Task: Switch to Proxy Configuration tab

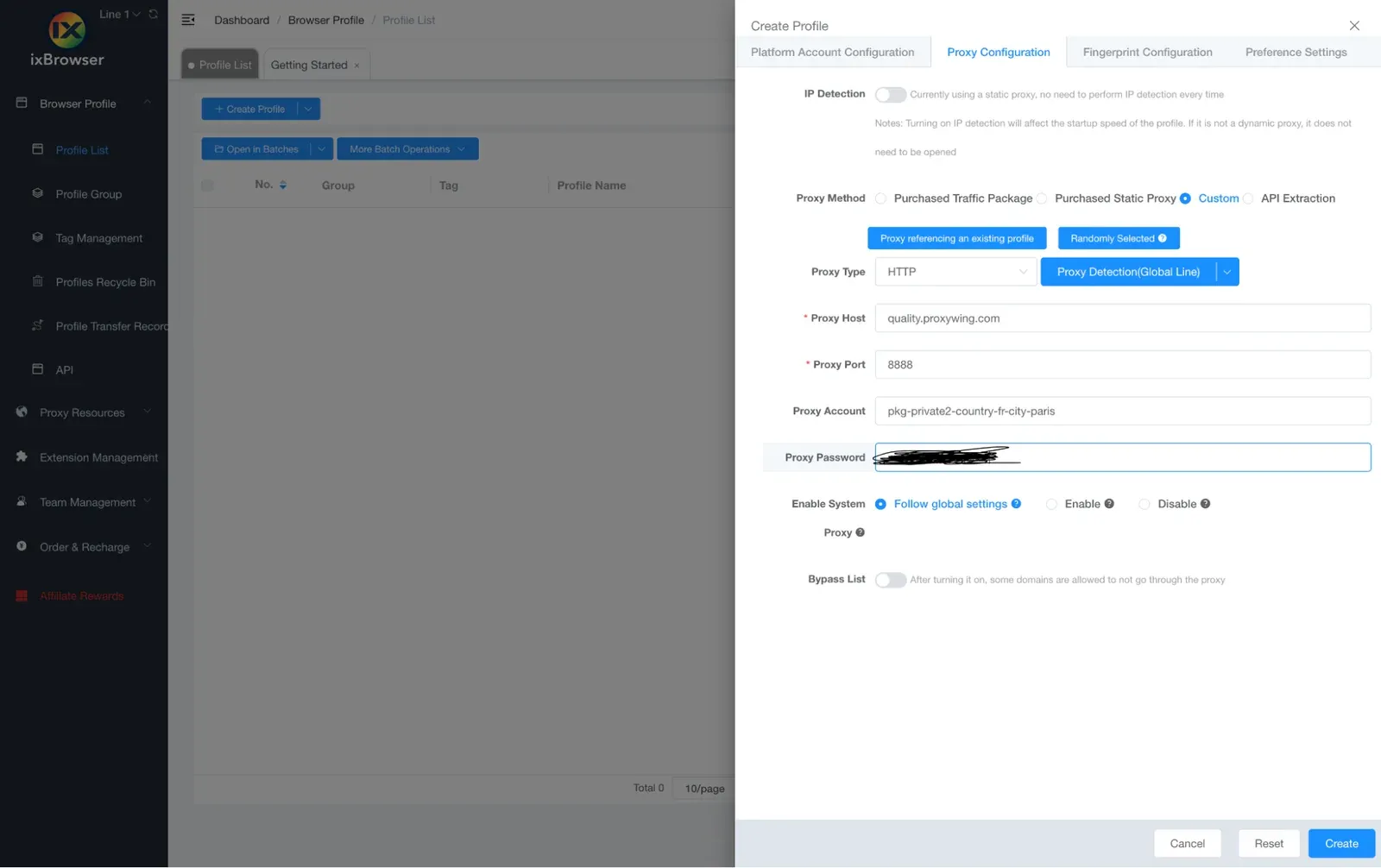Action: pos(999,52)
